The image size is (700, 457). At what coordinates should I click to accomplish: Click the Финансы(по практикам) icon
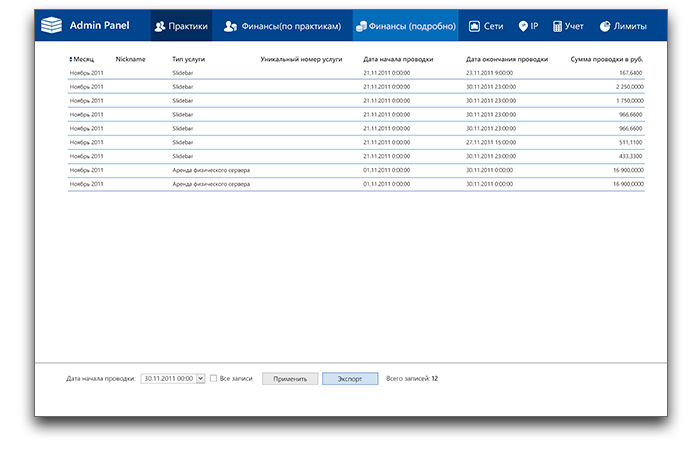coord(230,26)
